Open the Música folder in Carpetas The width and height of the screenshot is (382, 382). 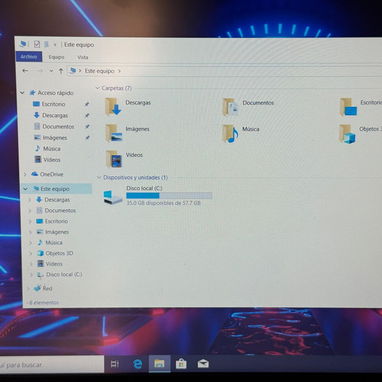(241, 133)
